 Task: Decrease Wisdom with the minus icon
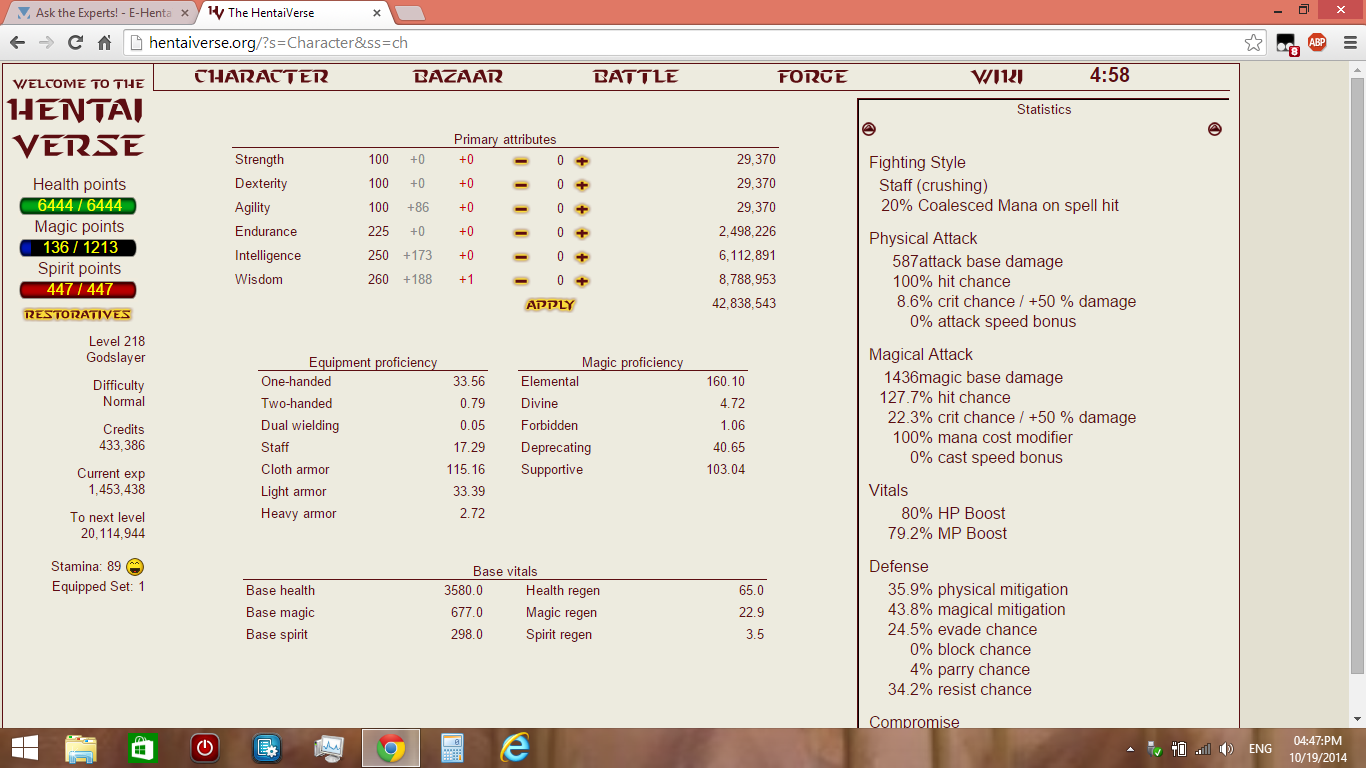coord(521,280)
